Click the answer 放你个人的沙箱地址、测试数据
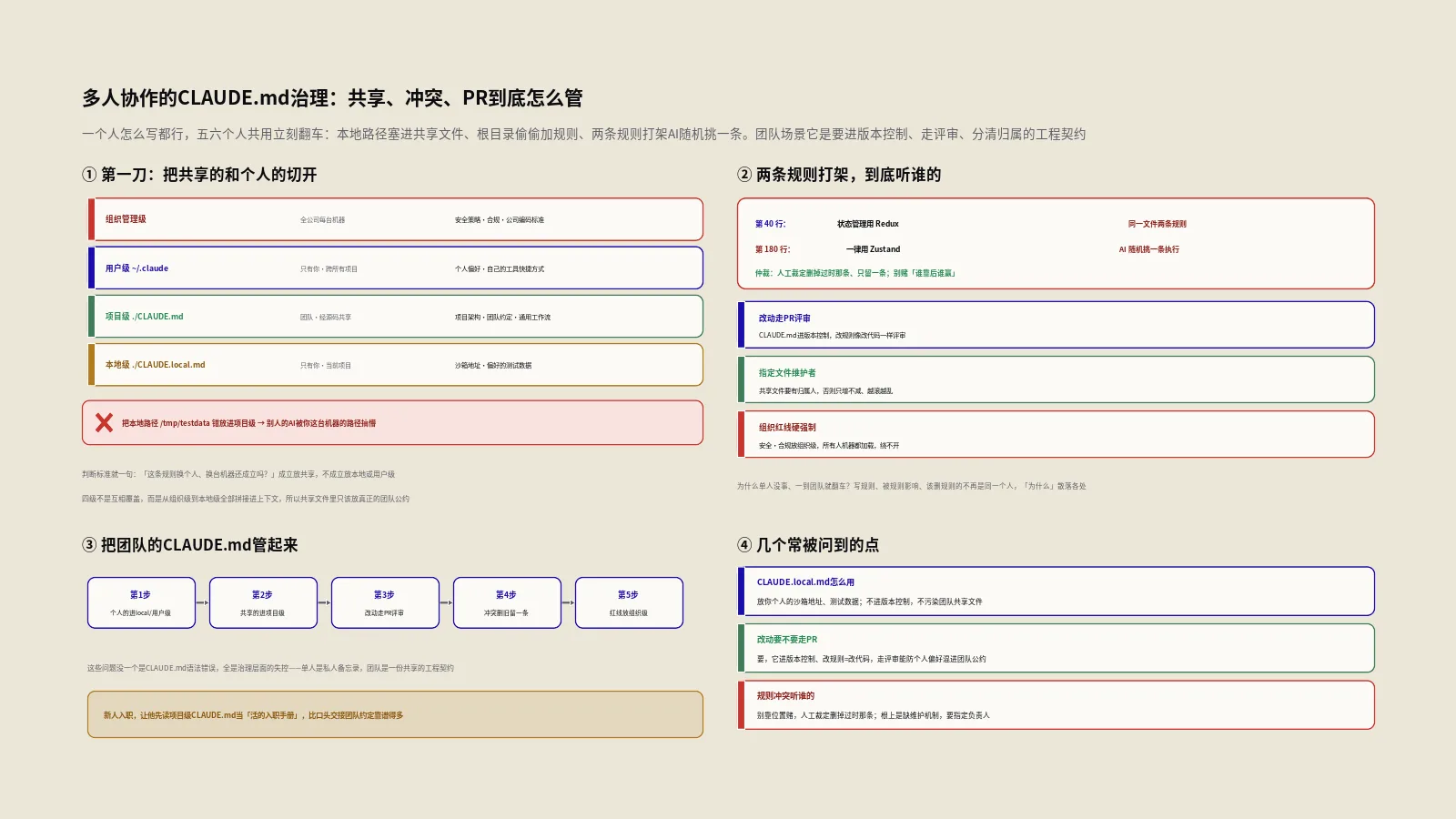 pos(869,602)
